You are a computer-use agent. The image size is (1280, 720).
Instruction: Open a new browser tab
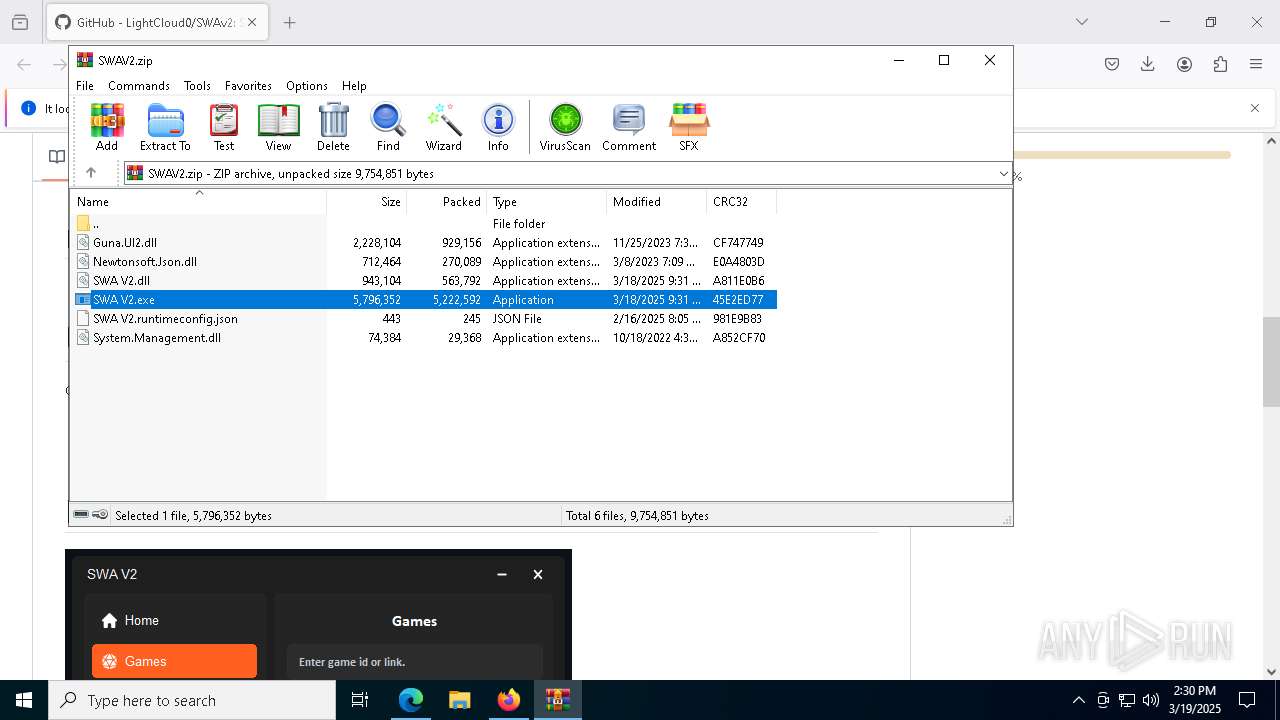(x=290, y=22)
